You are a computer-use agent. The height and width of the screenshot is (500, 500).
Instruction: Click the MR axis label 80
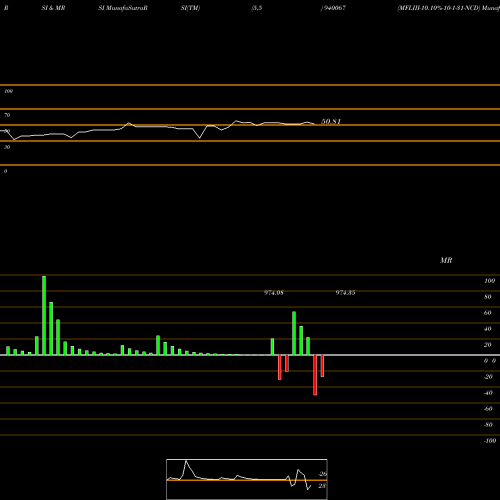click(488, 297)
